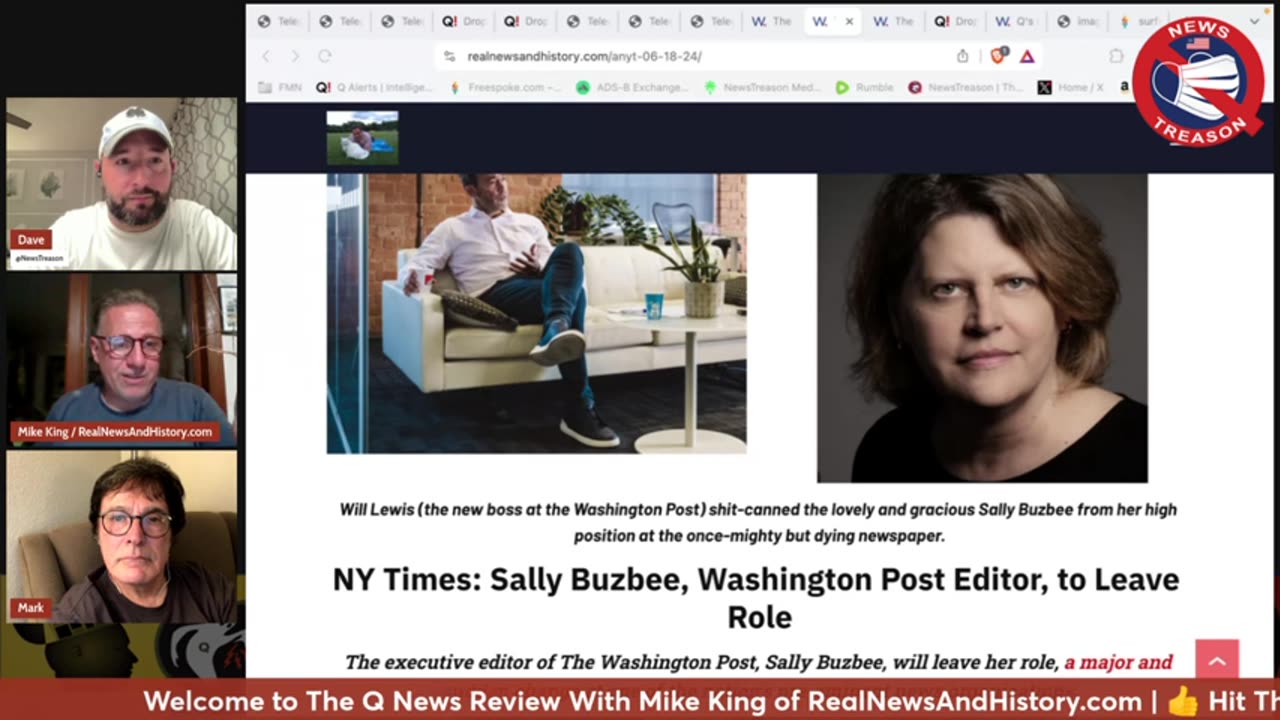Screen dimensions: 1280x720
Task: Click Dave's webcam video tile
Action: pos(122,184)
